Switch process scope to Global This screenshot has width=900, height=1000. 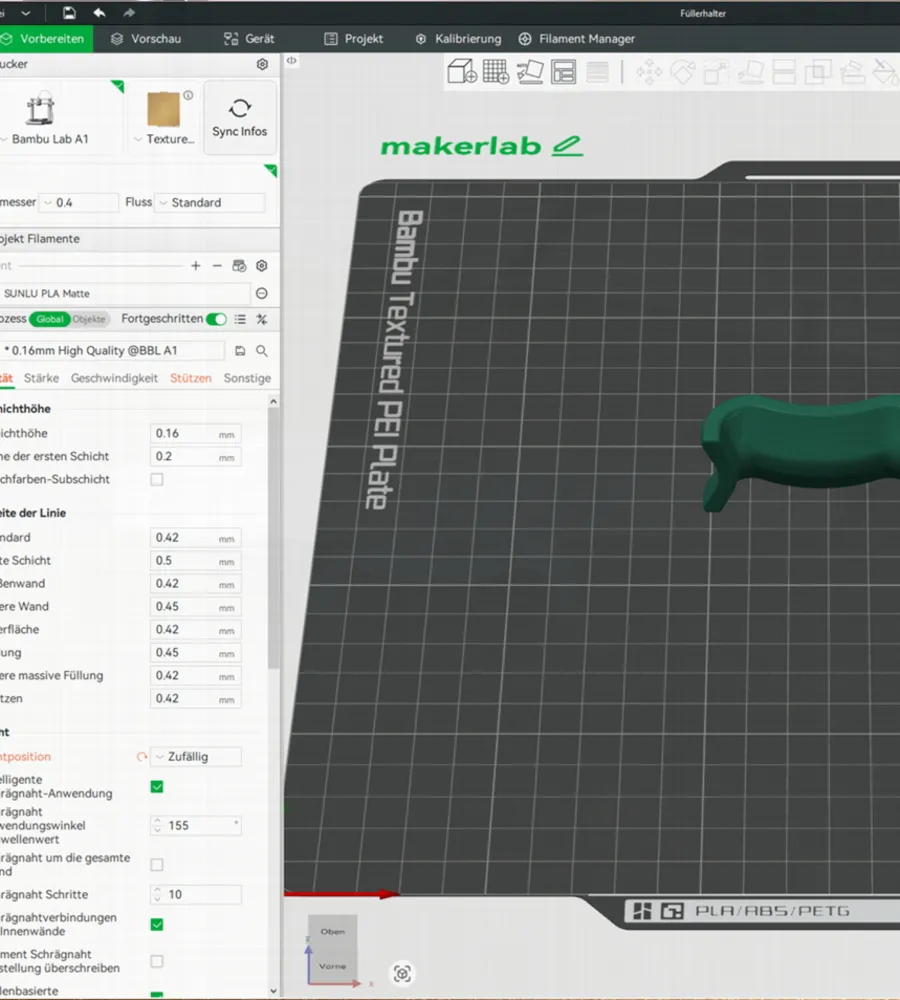pyautogui.click(x=50, y=319)
